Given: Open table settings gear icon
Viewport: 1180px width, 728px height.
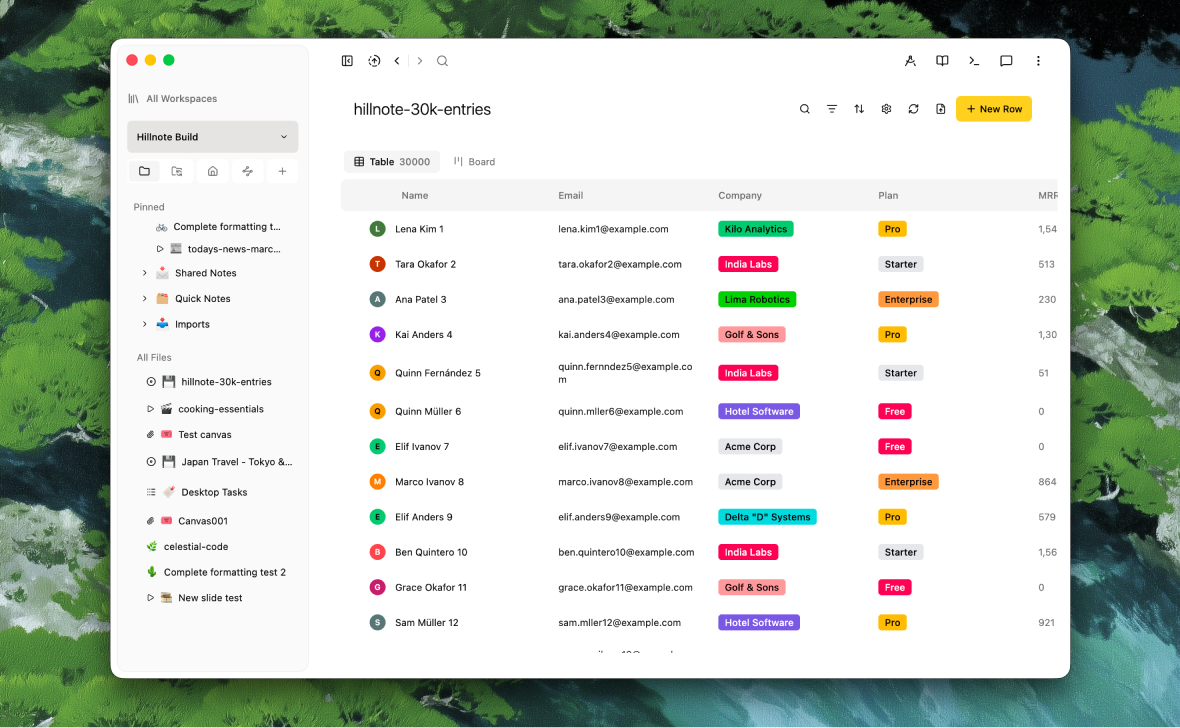Looking at the screenshot, I should click(x=887, y=109).
